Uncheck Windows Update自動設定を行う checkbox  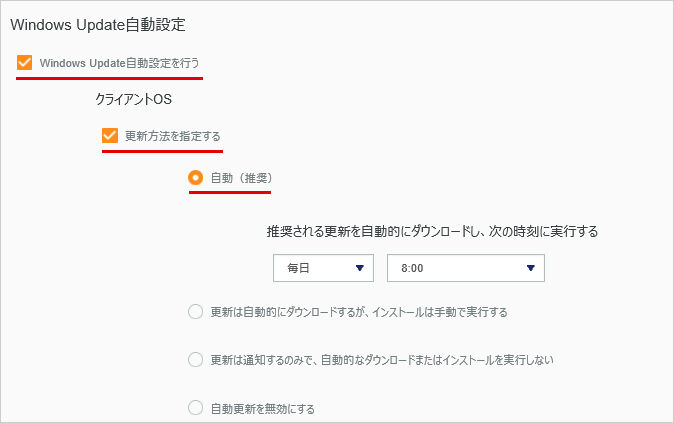pyautogui.click(x=25, y=62)
